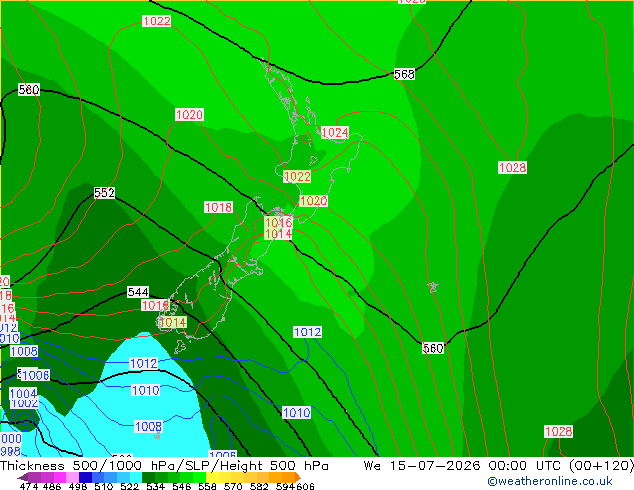Select the purple legend swatch above 474
The height and width of the screenshot is (490, 634).
coord(34,477)
